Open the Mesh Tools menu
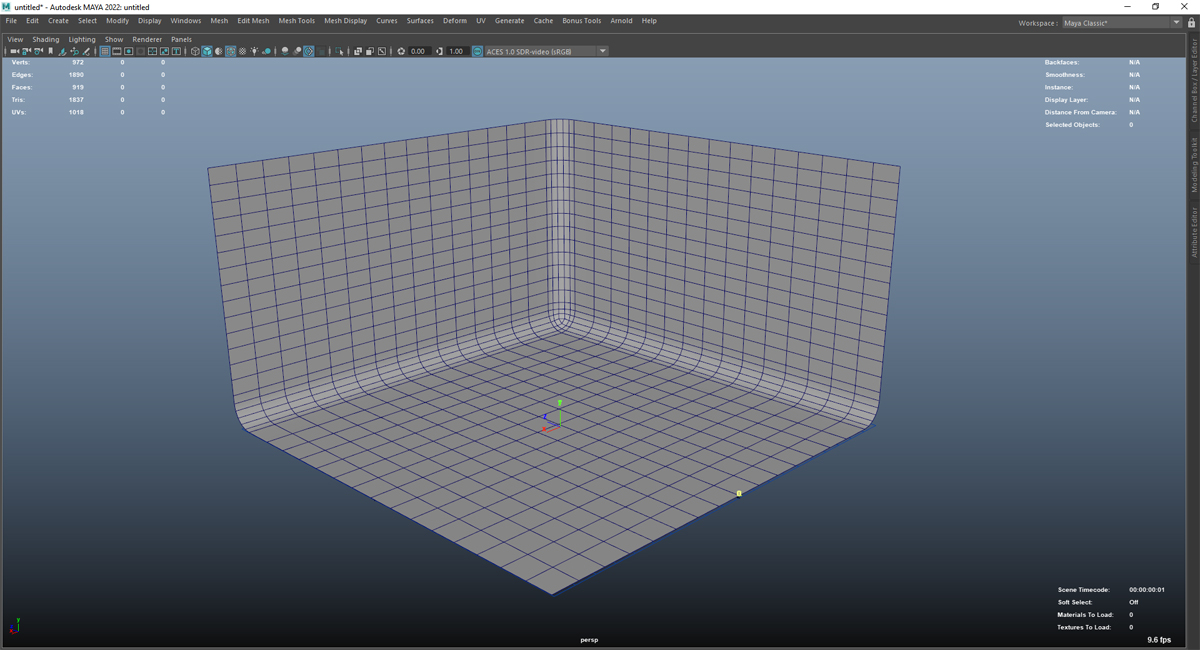This screenshot has height=650, width=1200. tap(296, 20)
